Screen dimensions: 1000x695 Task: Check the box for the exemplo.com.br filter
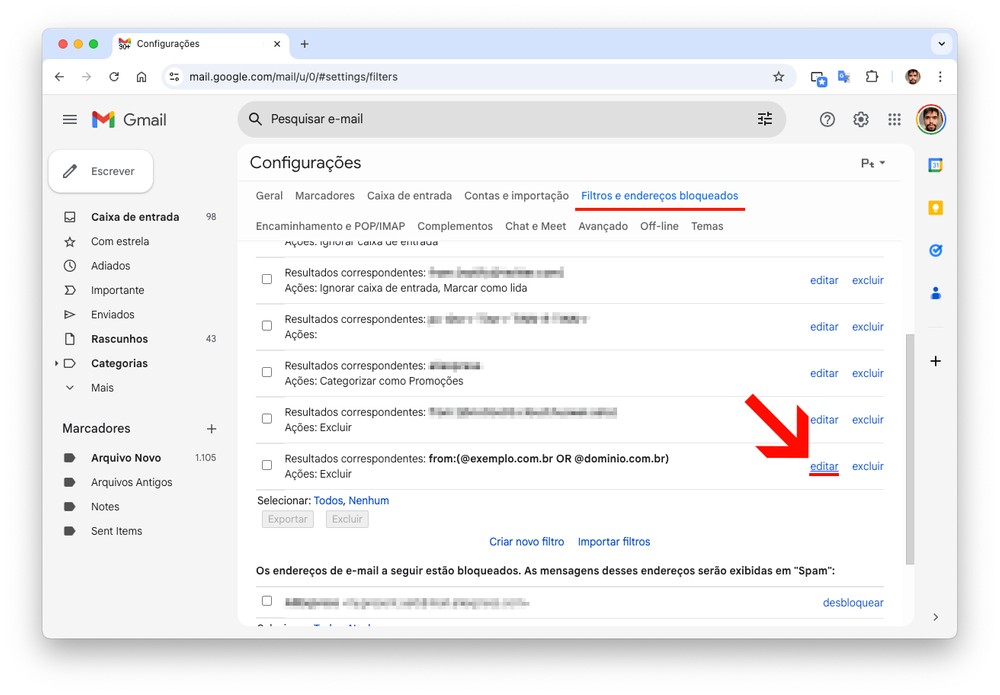[x=267, y=465]
